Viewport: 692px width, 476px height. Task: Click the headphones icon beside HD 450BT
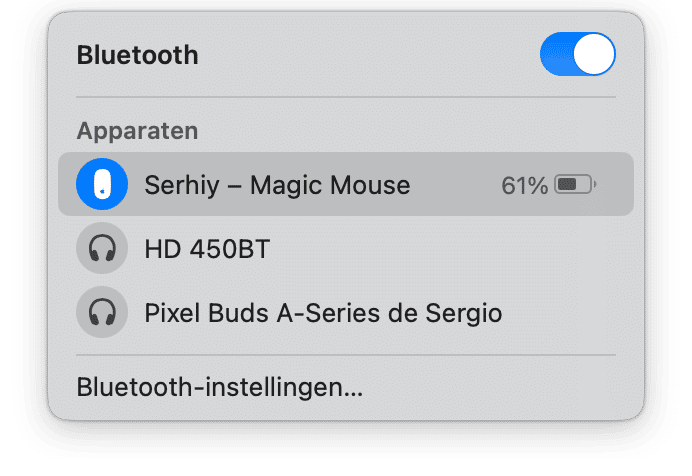(x=102, y=248)
